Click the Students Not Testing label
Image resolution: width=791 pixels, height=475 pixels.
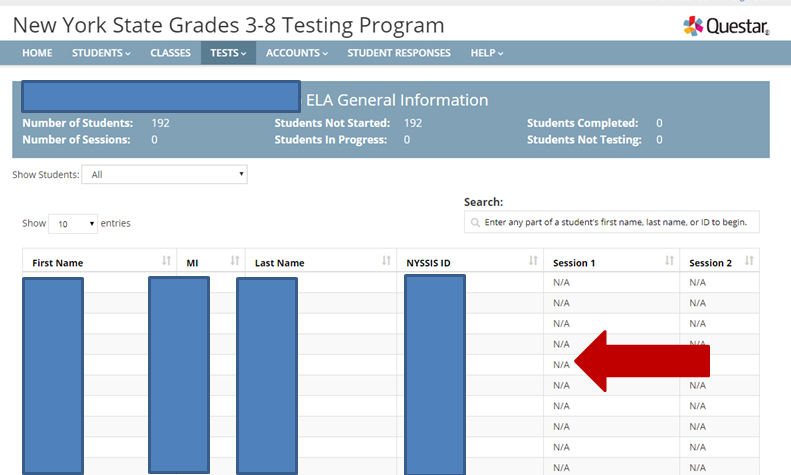pyautogui.click(x=584, y=140)
